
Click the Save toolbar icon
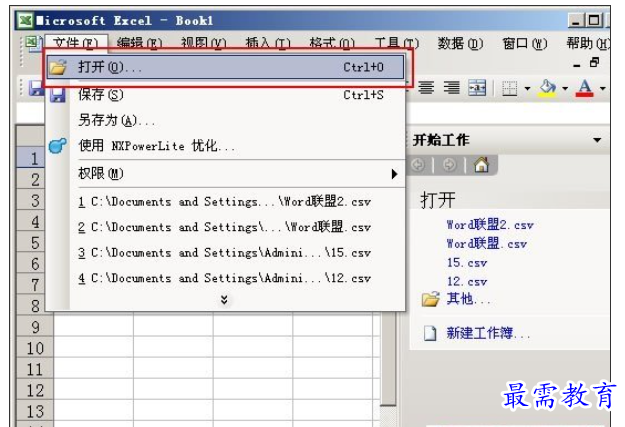(x=36, y=88)
